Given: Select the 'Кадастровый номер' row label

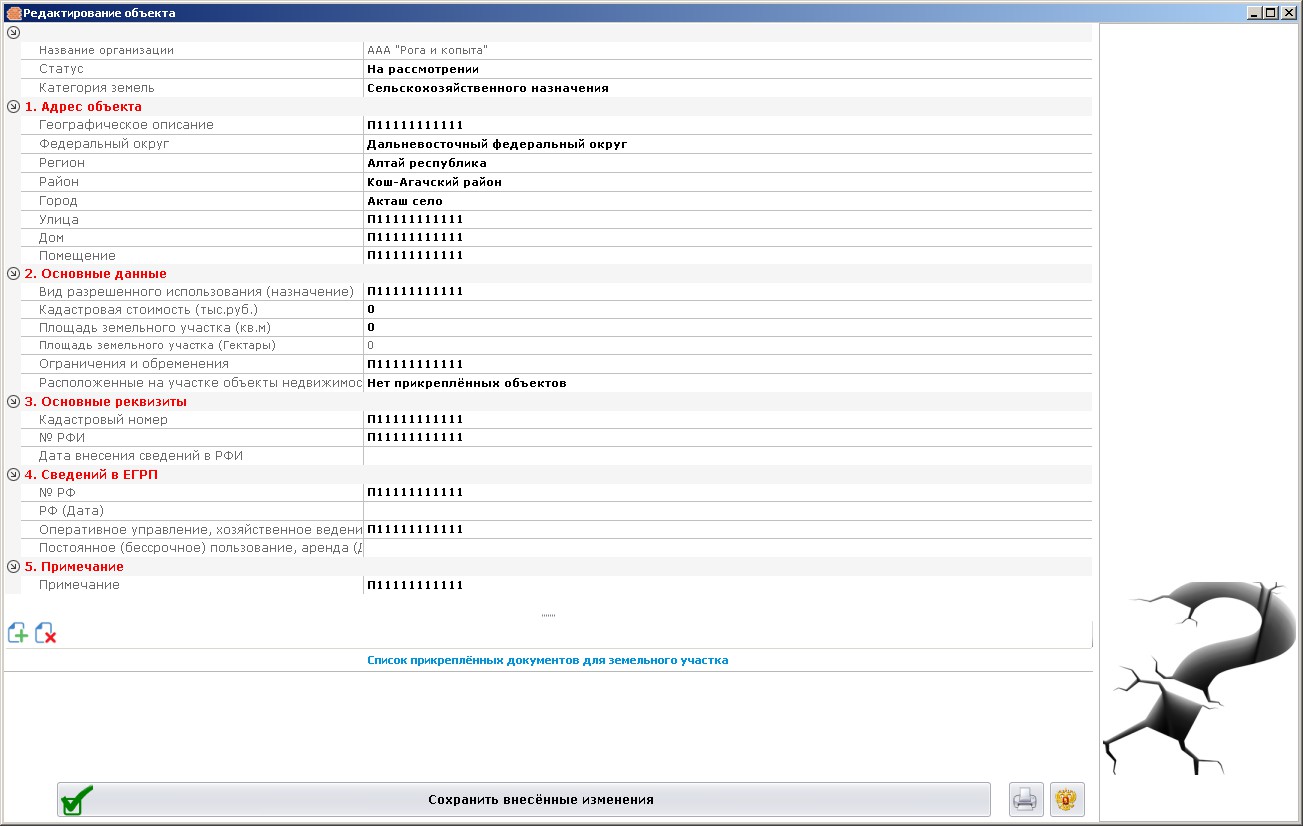Looking at the screenshot, I should [x=103, y=419].
